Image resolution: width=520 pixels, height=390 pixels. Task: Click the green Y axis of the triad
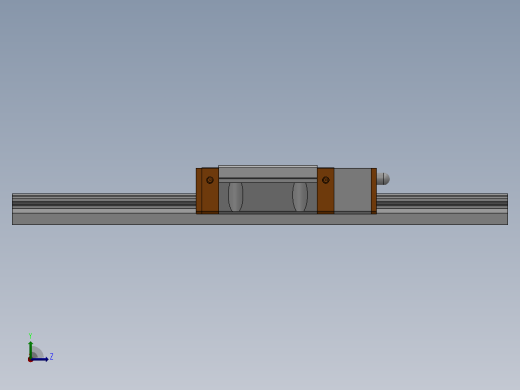31,350
